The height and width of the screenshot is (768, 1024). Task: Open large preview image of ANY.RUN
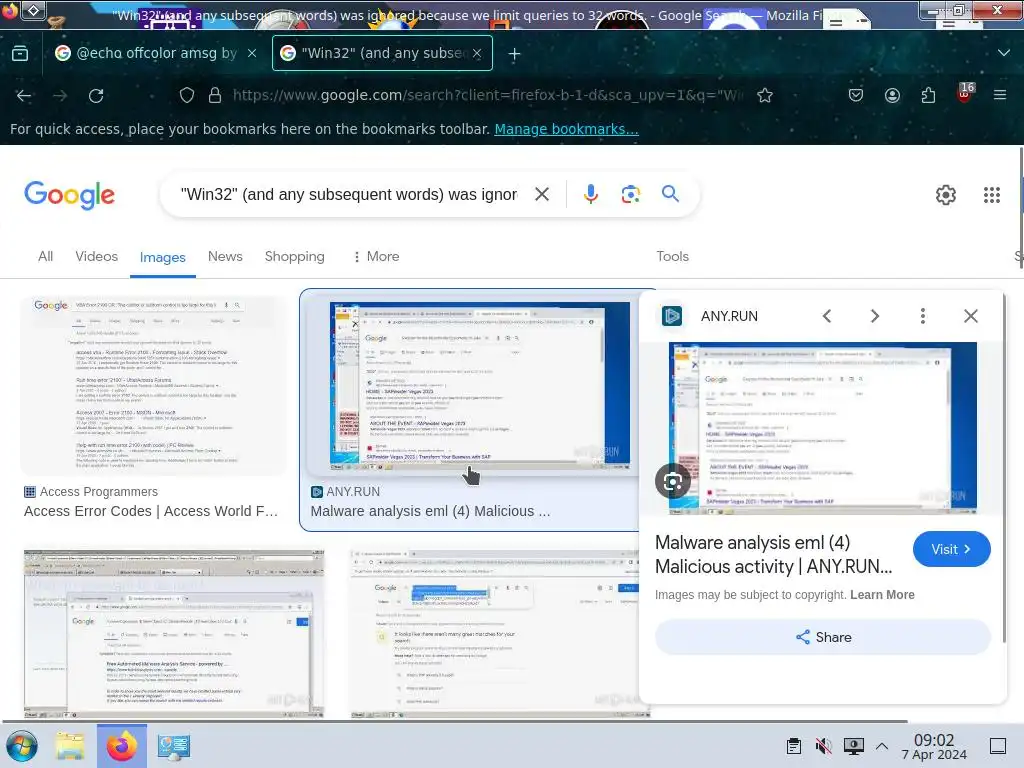tap(823, 428)
